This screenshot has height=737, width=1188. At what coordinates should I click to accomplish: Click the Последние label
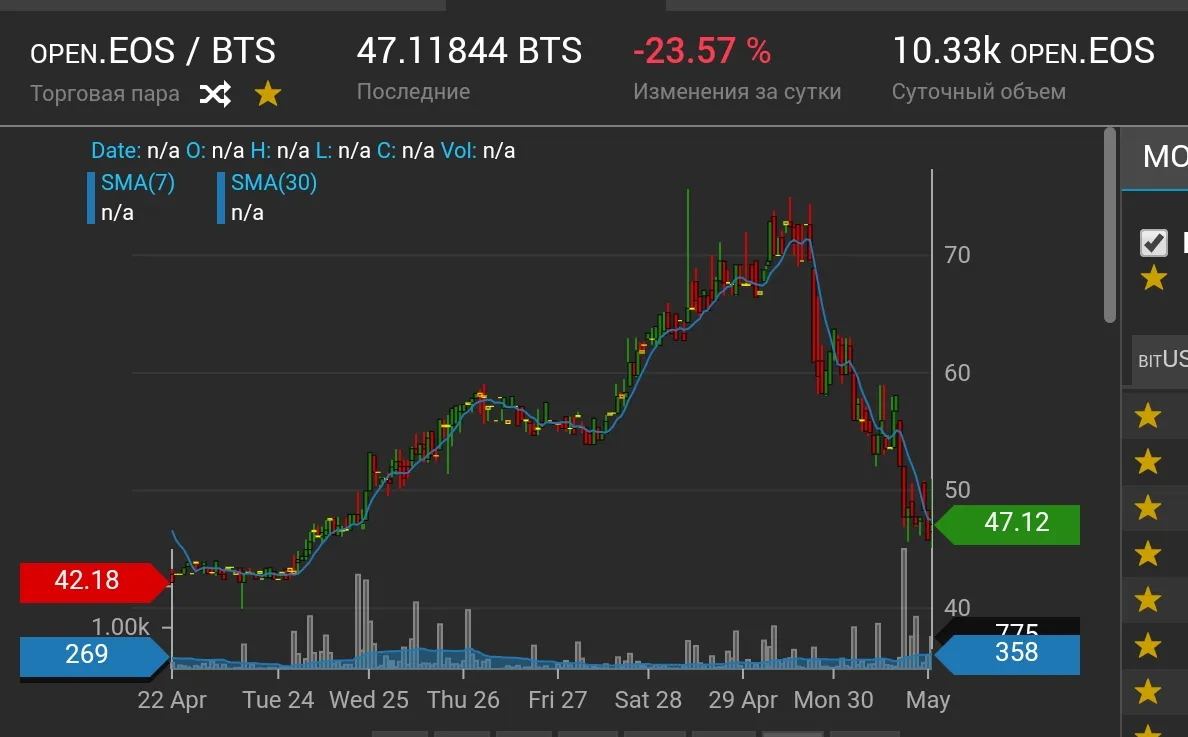pyautogui.click(x=414, y=92)
